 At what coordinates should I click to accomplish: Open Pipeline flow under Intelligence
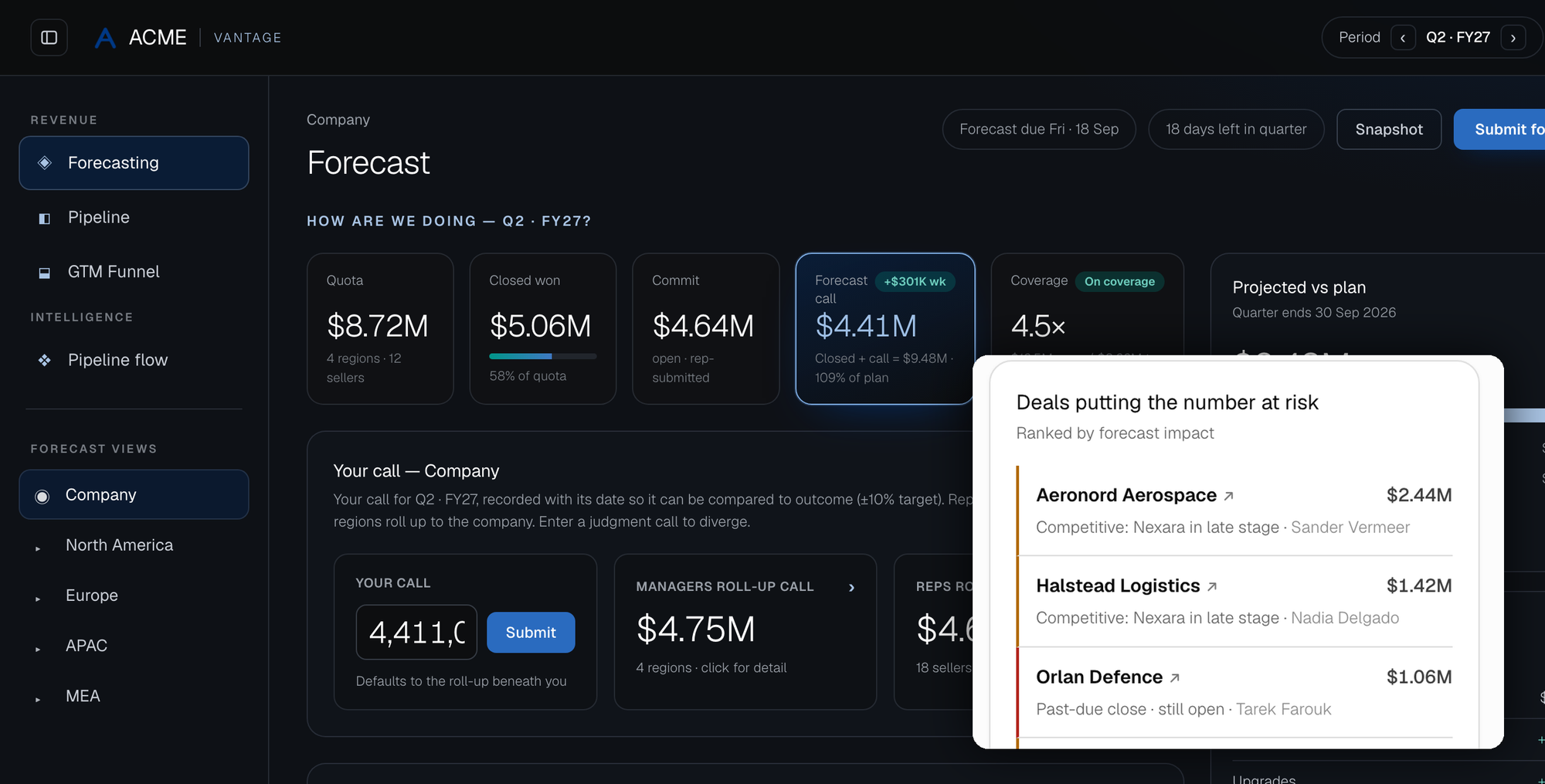pos(134,360)
